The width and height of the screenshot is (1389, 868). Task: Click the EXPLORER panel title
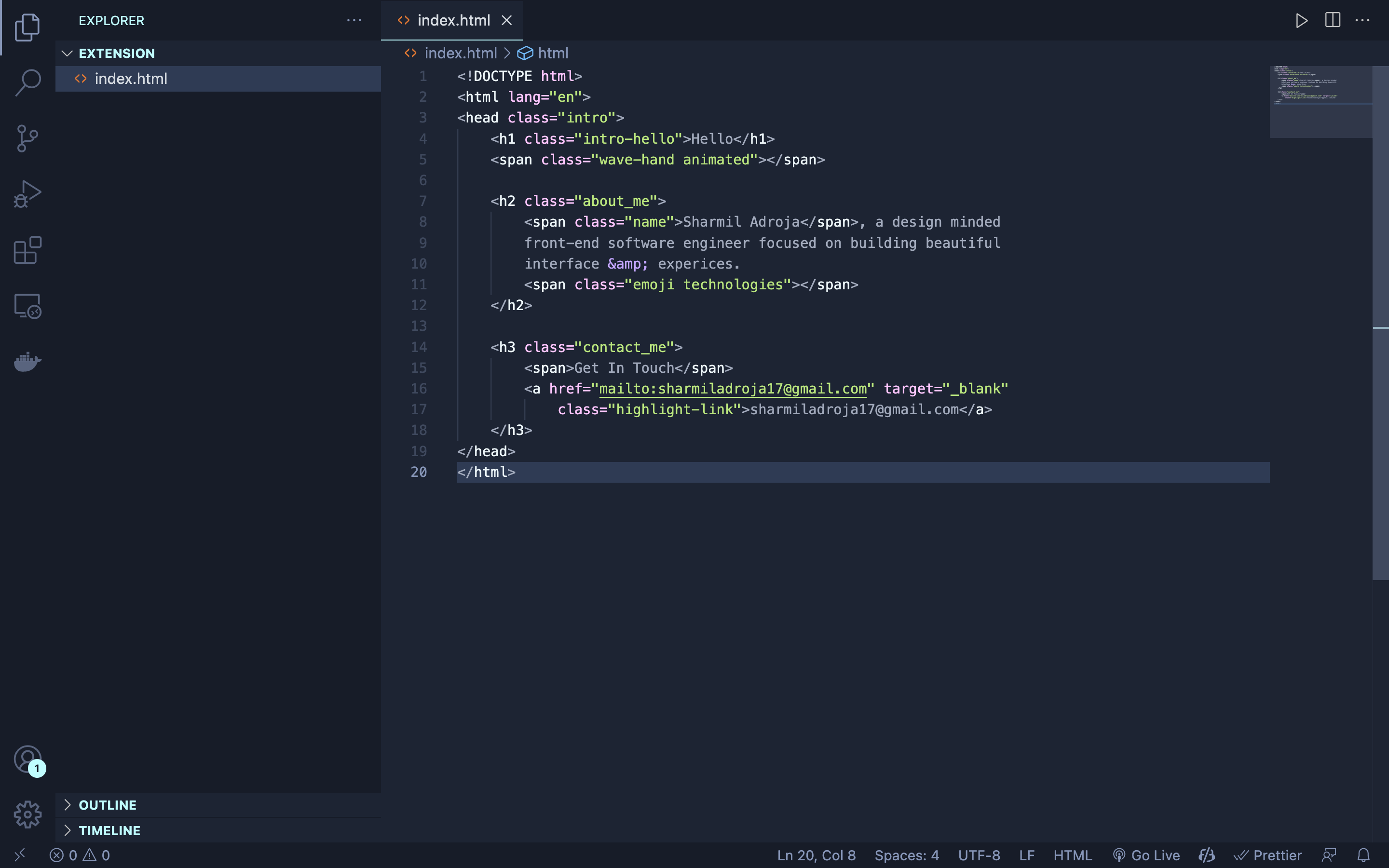111,21
